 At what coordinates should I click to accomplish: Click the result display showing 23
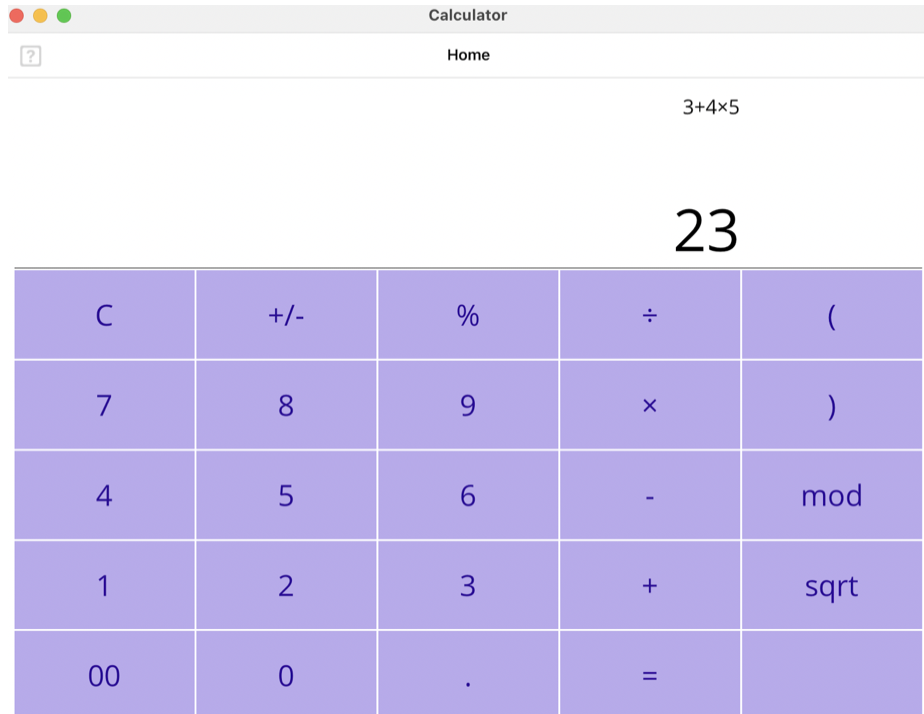tap(705, 228)
